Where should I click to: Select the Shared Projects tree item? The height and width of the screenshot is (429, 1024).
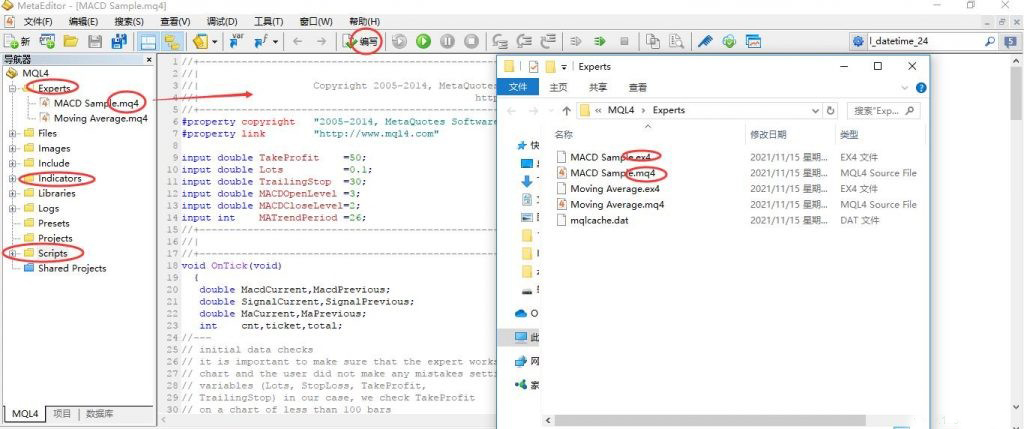tap(72, 268)
